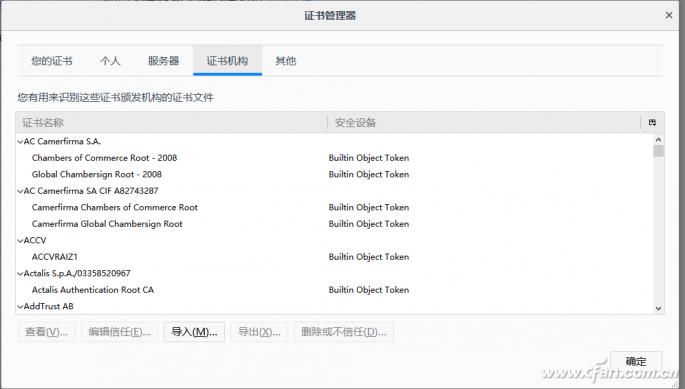
Task: Select Camerfirma Global Chambersign Root
Action: (x=107, y=224)
